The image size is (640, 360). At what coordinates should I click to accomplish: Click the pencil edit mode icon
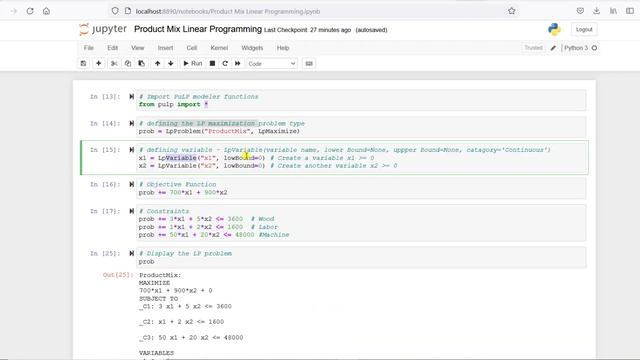(553, 48)
